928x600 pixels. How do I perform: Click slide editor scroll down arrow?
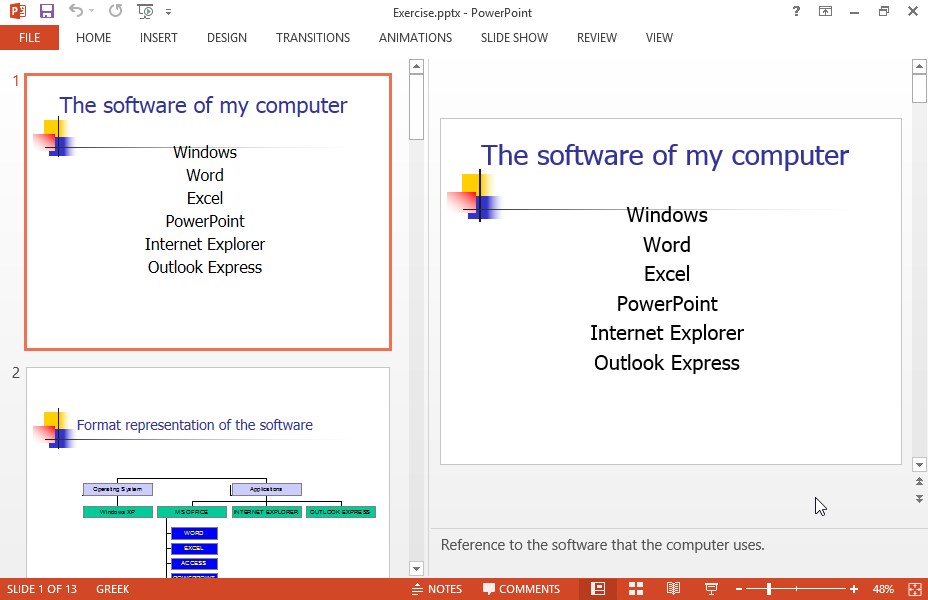[x=919, y=464]
